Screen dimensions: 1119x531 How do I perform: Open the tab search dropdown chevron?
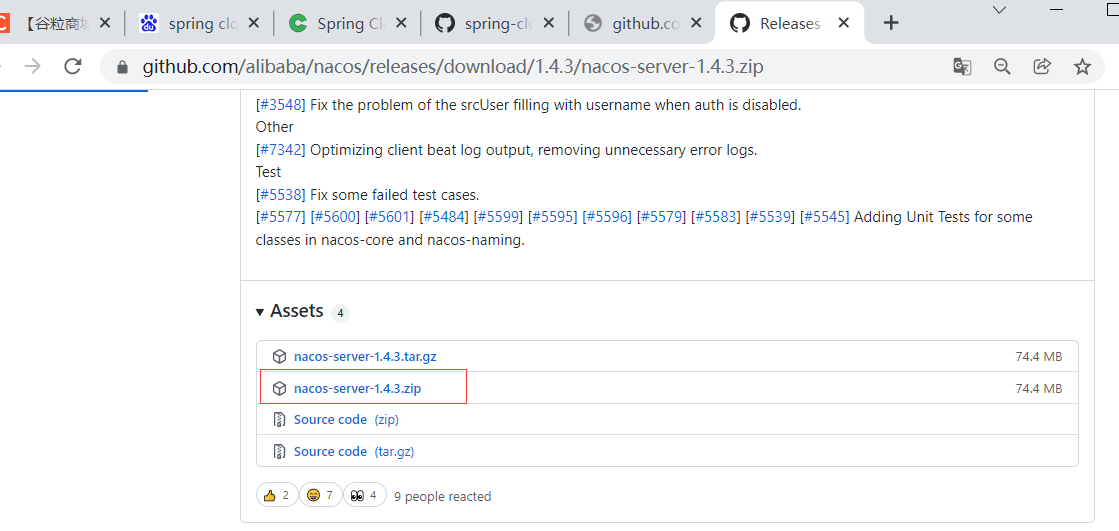[x=999, y=9]
